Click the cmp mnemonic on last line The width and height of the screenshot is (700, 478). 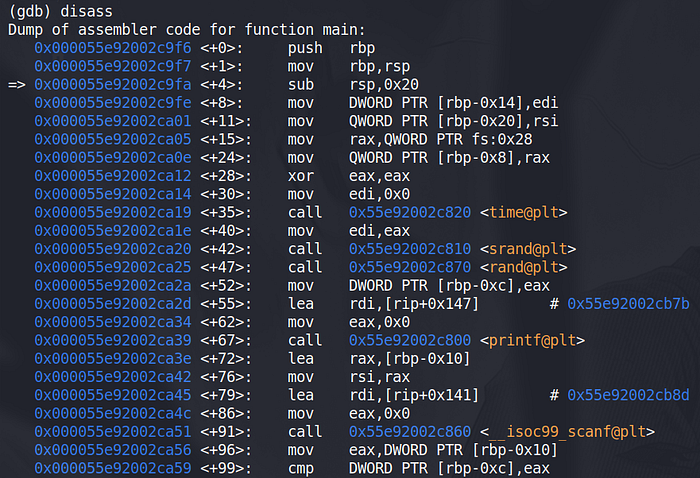point(301,468)
